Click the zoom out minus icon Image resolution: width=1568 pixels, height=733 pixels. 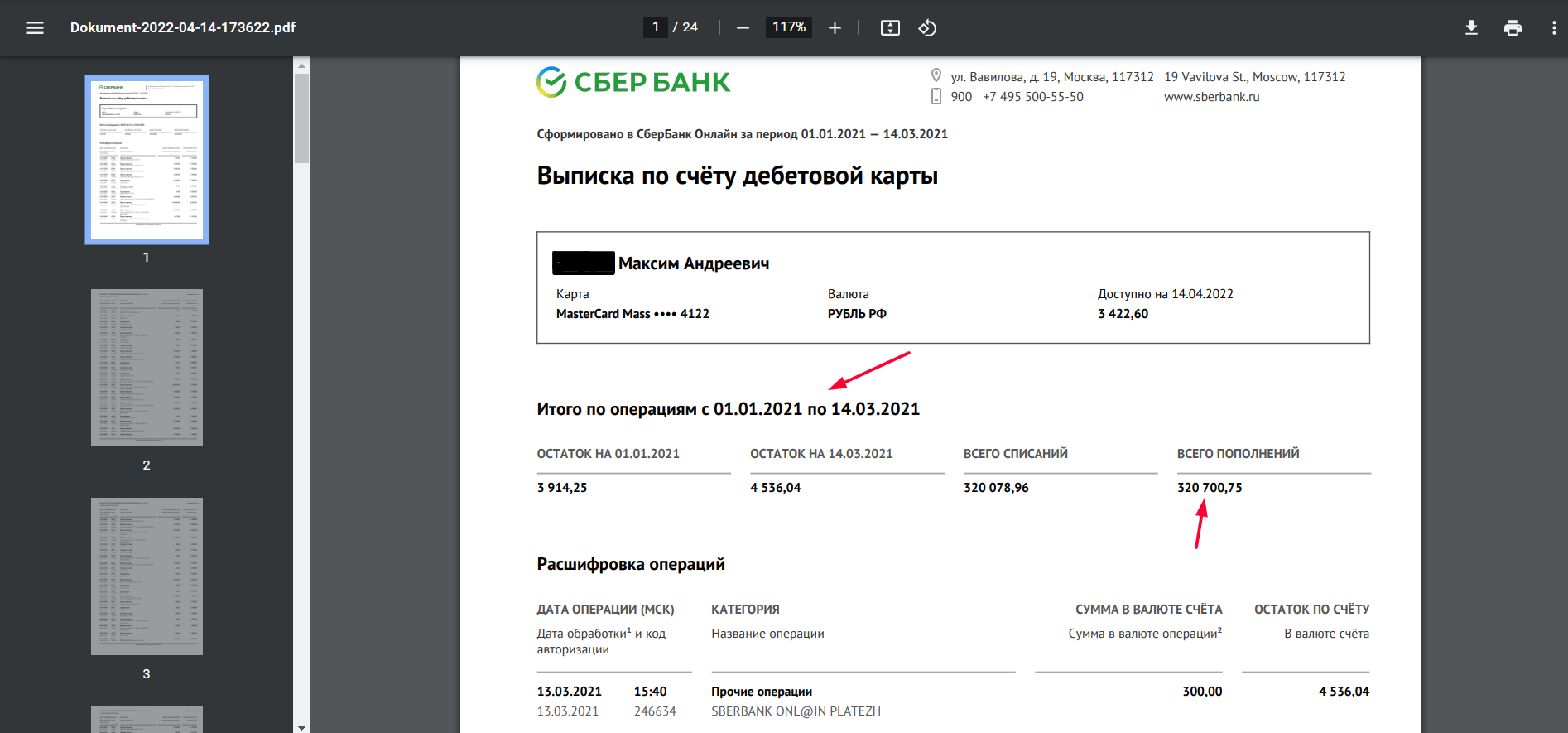click(743, 28)
